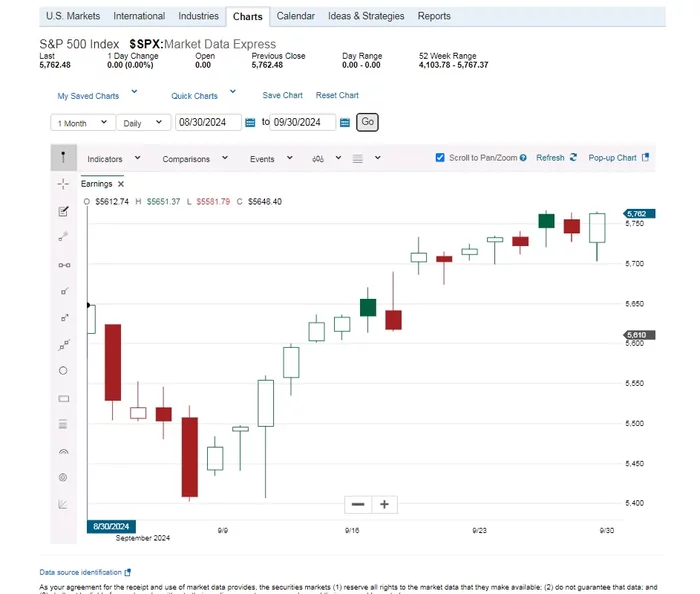This screenshot has width=700, height=594.
Task: Expand My Saved Charts chevron
Action: point(134,91)
